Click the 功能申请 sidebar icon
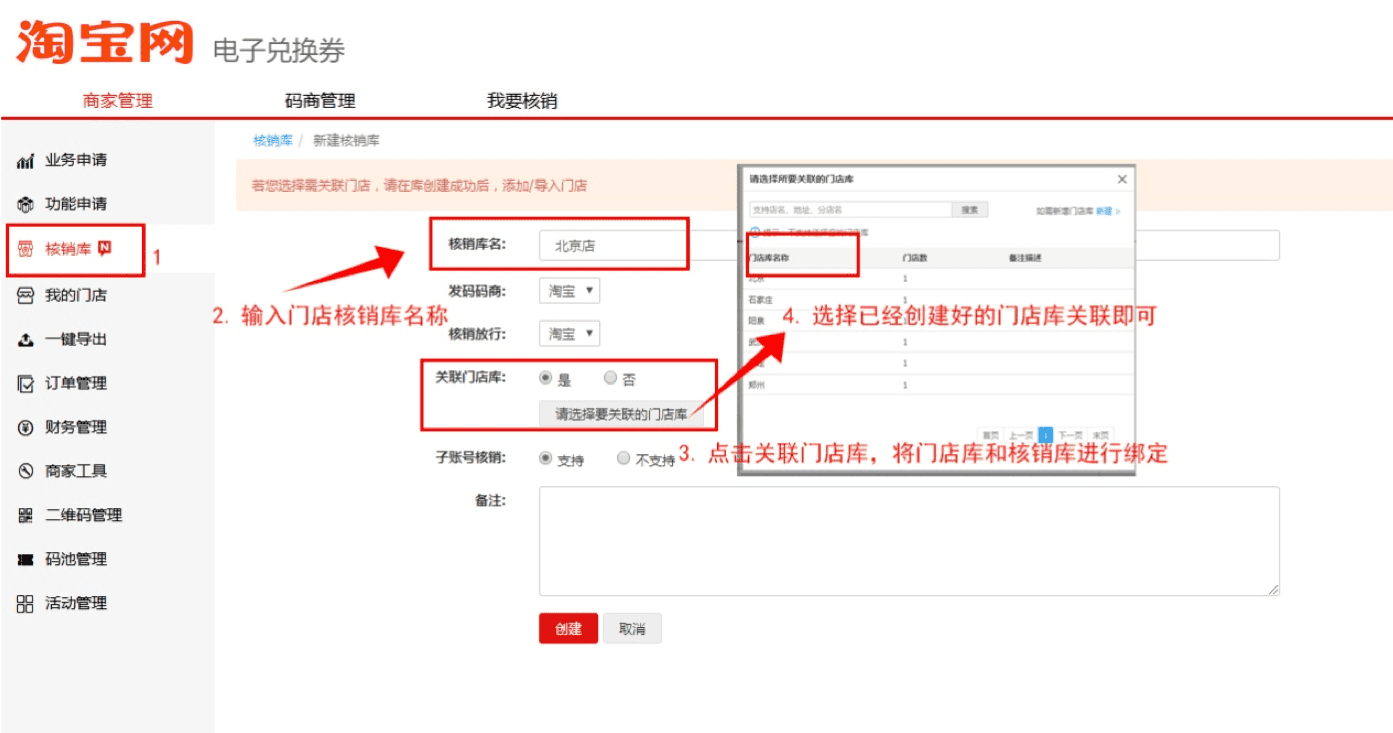This screenshot has width=1393, height=733. click(x=26, y=205)
